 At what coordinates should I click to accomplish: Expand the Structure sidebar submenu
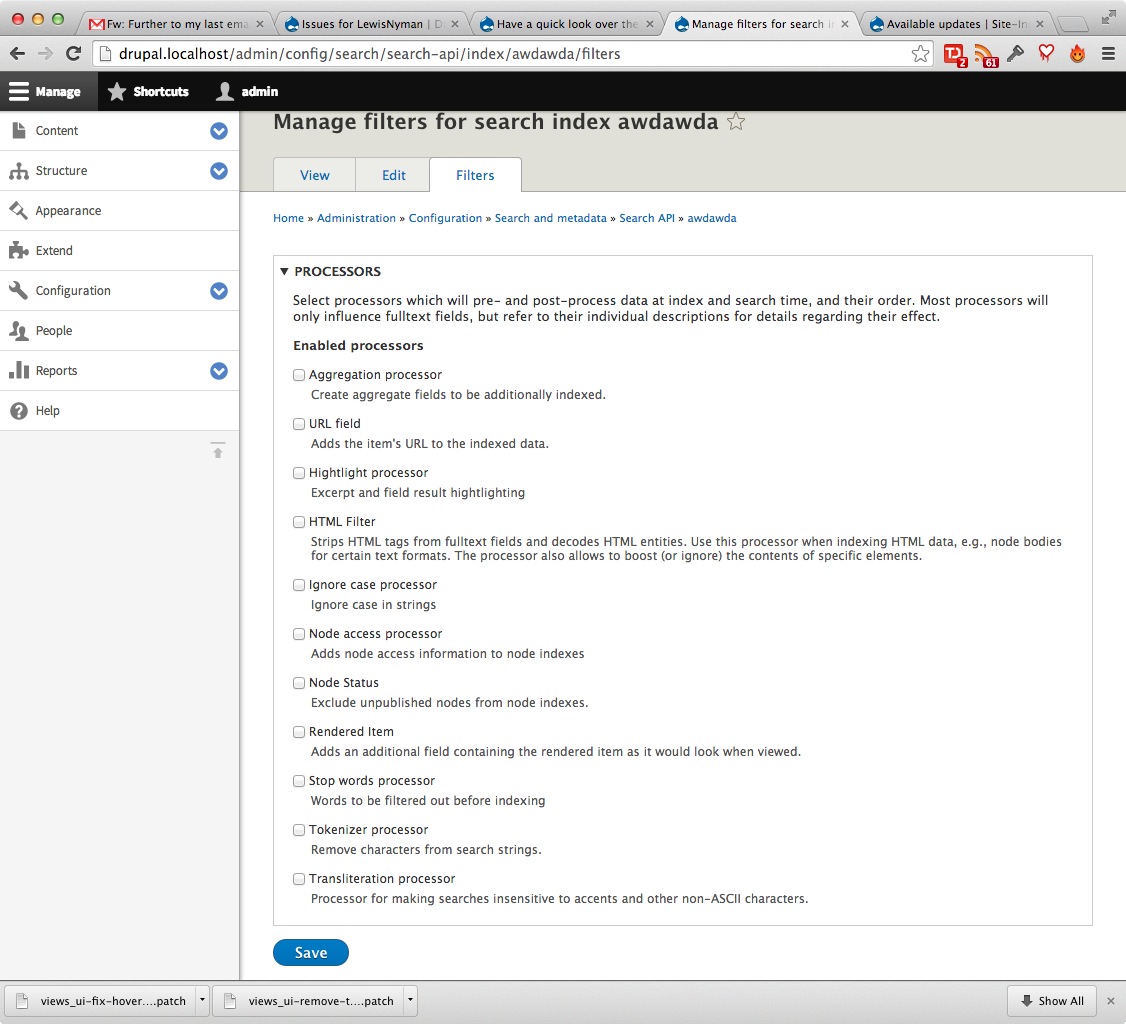(x=219, y=171)
